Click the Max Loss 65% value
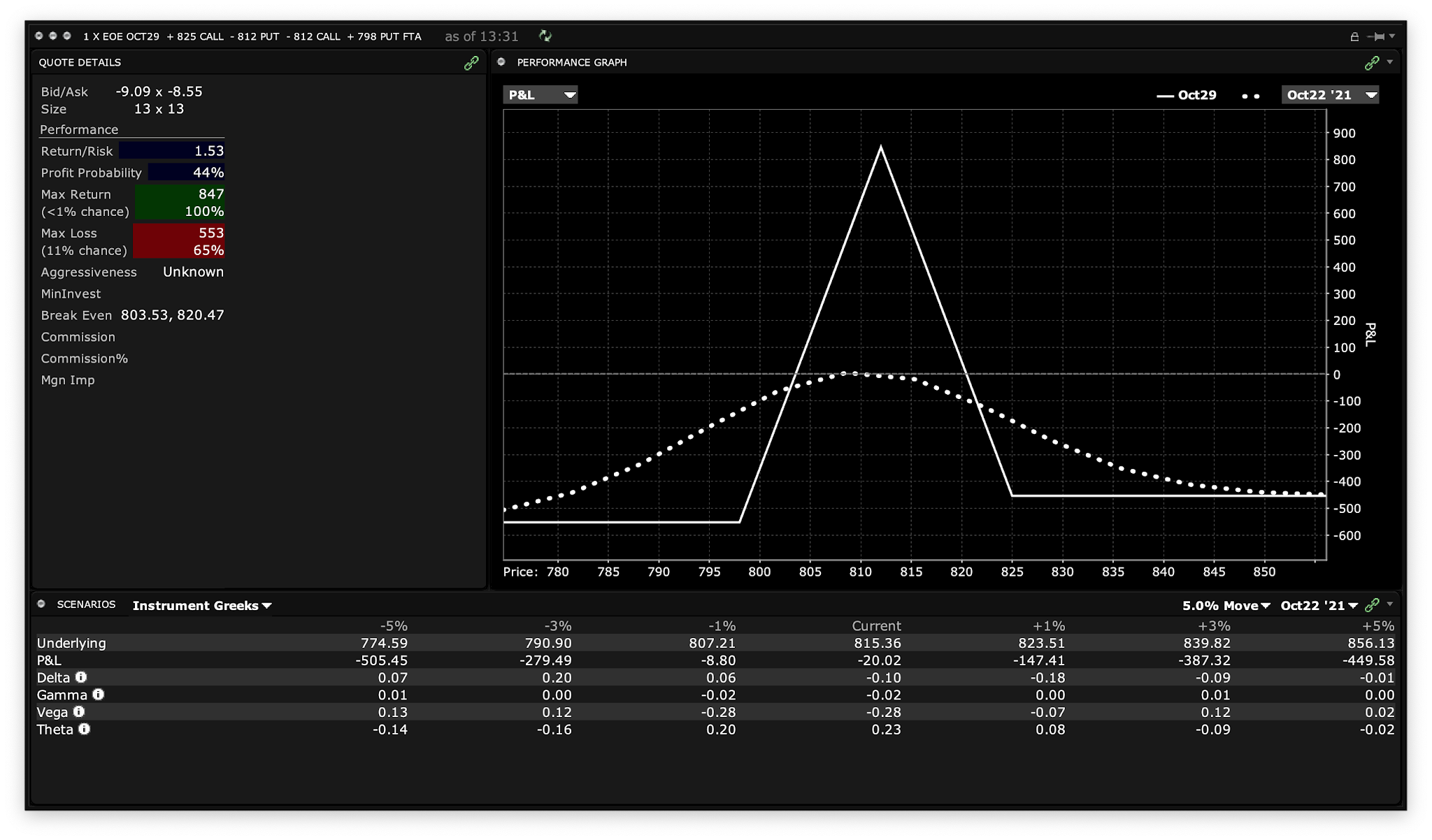Viewport: 1432px width, 840px height. click(208, 250)
